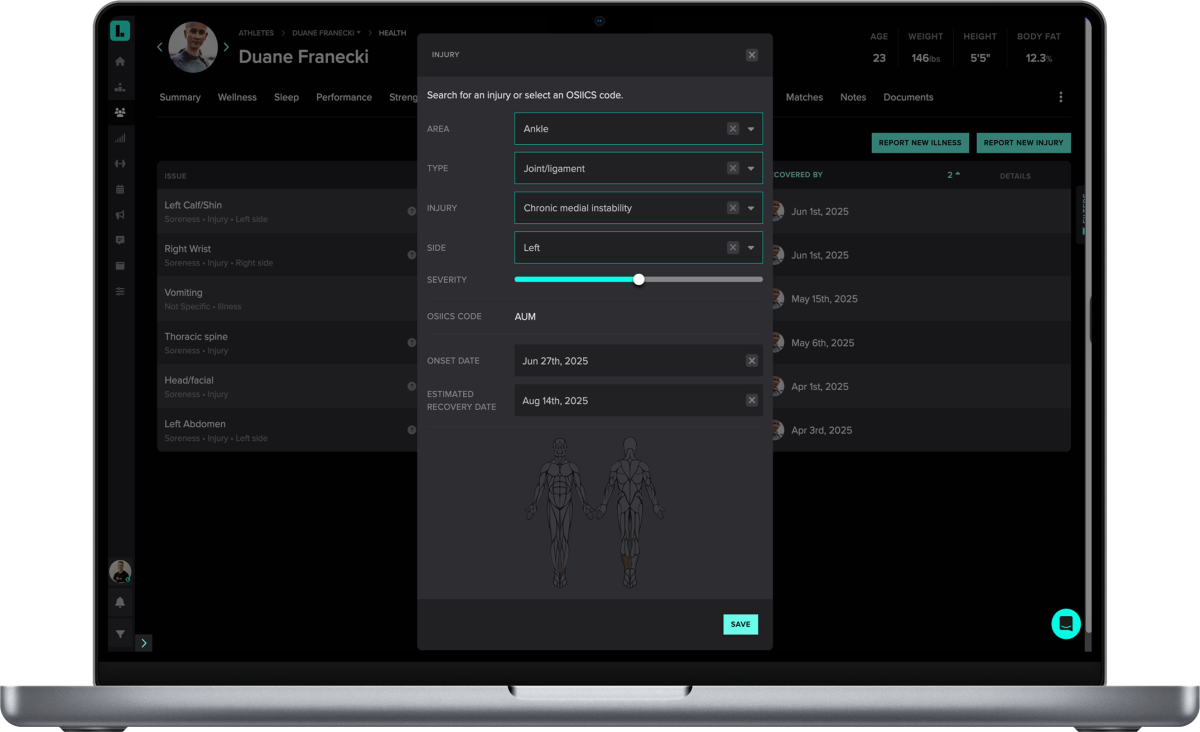
Task: Click the green L app logo
Action: coord(120,31)
